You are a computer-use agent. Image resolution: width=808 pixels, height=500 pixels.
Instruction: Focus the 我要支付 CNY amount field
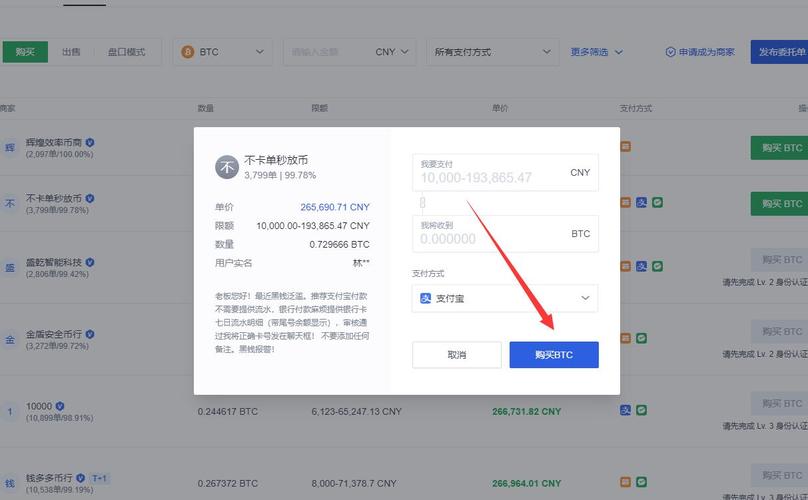coord(505,172)
